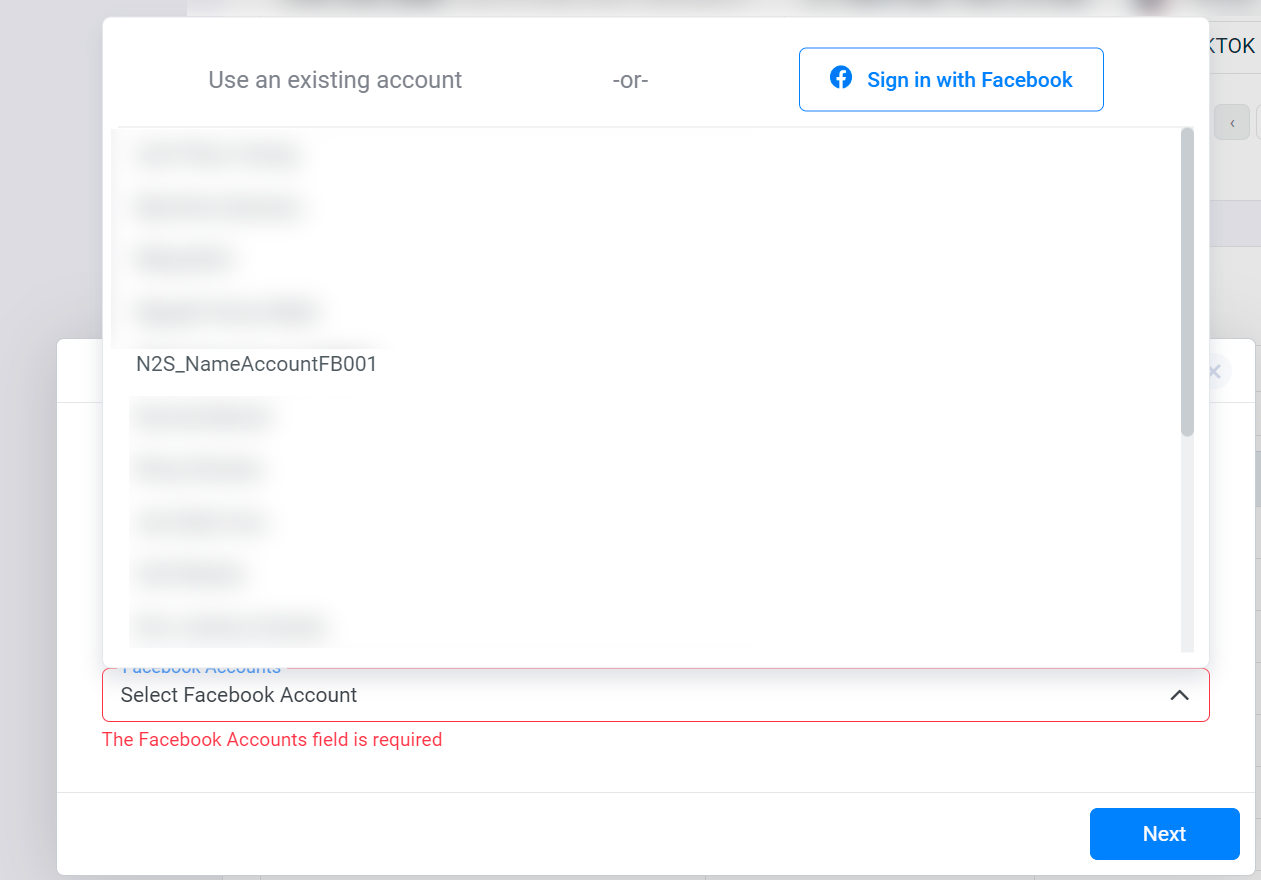Click the "Facebook Accounts field is required" error
Viewport: 1261px width, 880px height.
point(272,740)
